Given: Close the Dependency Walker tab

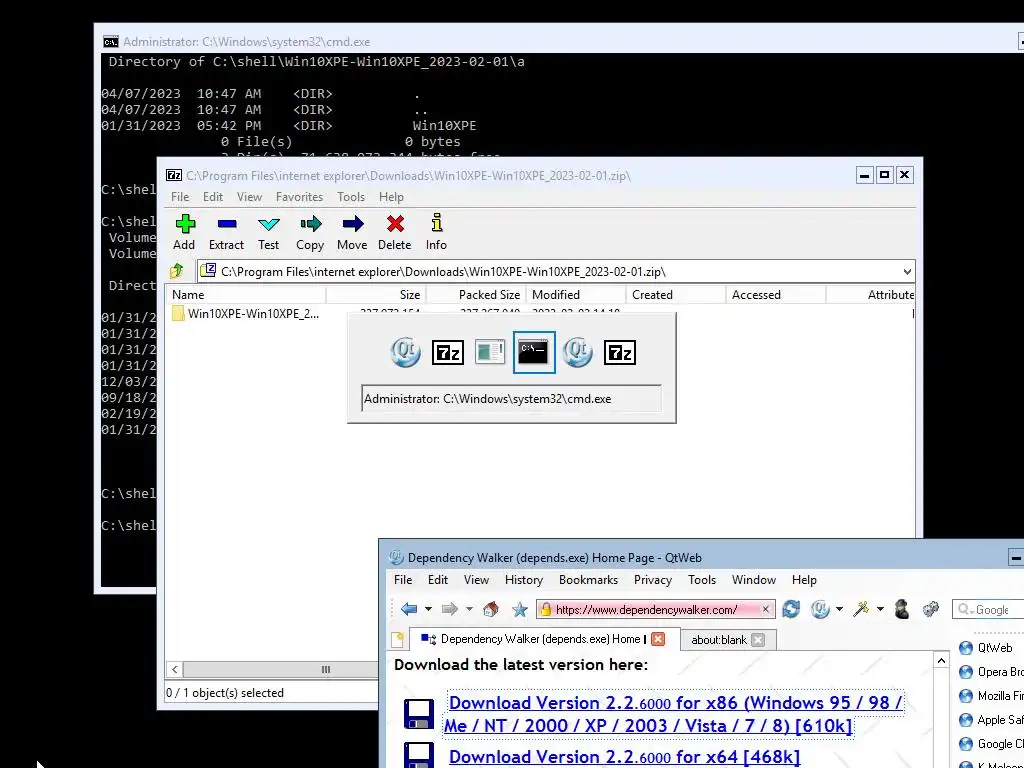Looking at the screenshot, I should click(x=658, y=639).
